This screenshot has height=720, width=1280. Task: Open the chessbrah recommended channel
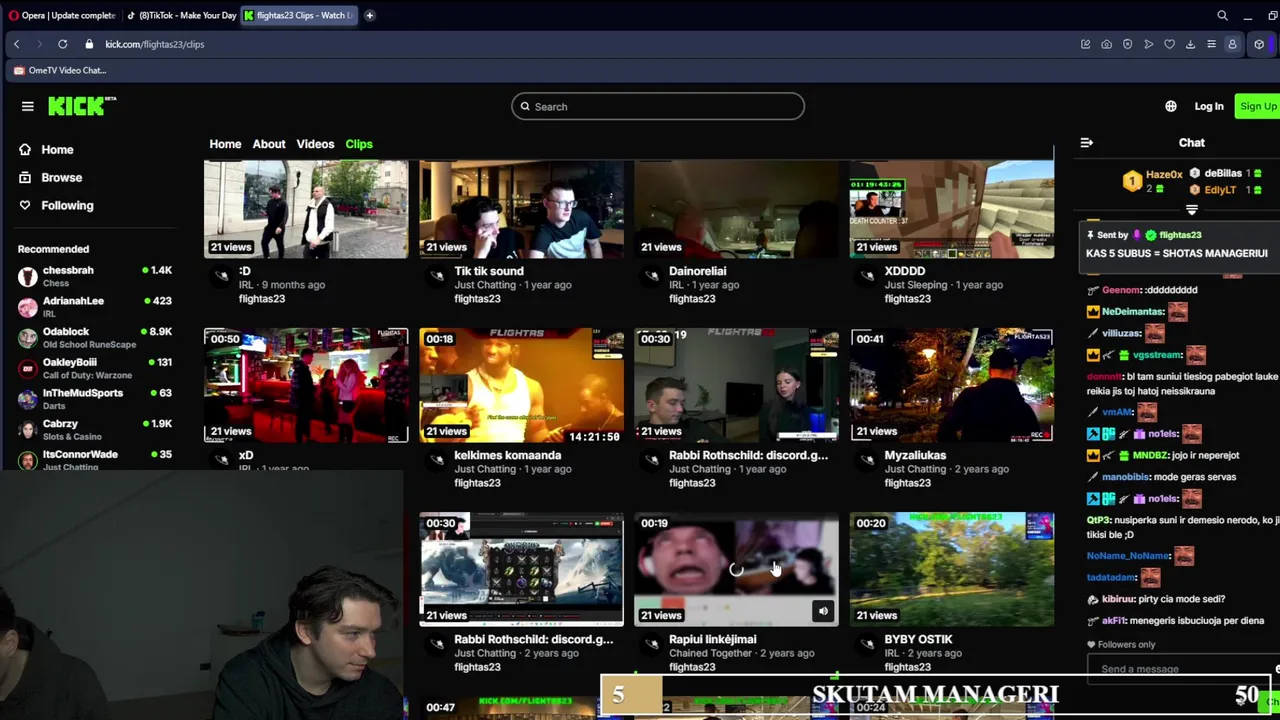click(x=95, y=276)
